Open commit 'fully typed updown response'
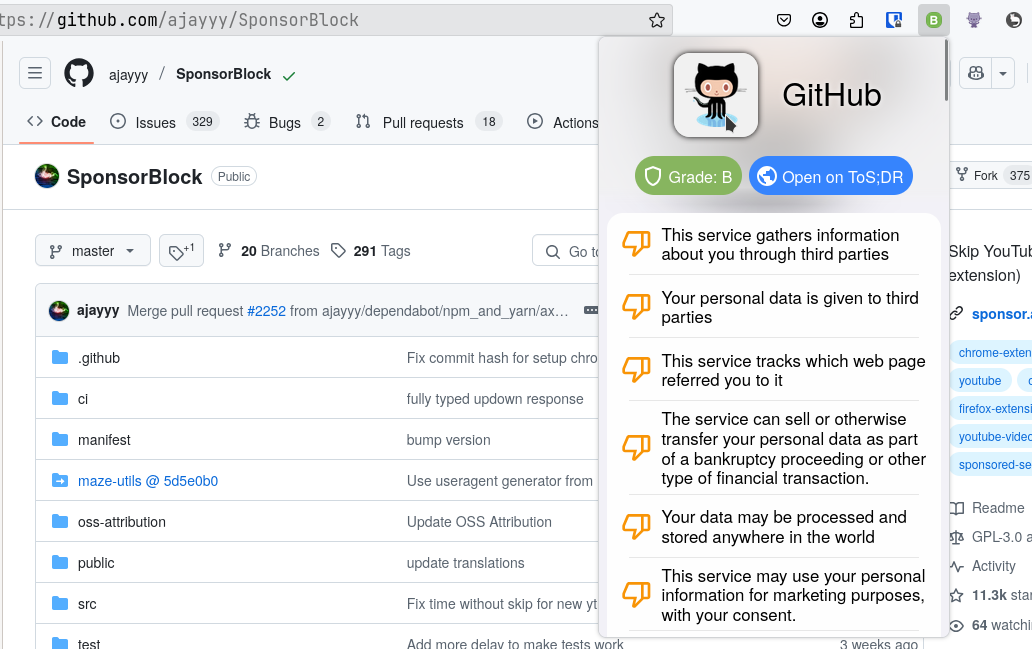Screen dimensions: 1032x649 point(495,399)
